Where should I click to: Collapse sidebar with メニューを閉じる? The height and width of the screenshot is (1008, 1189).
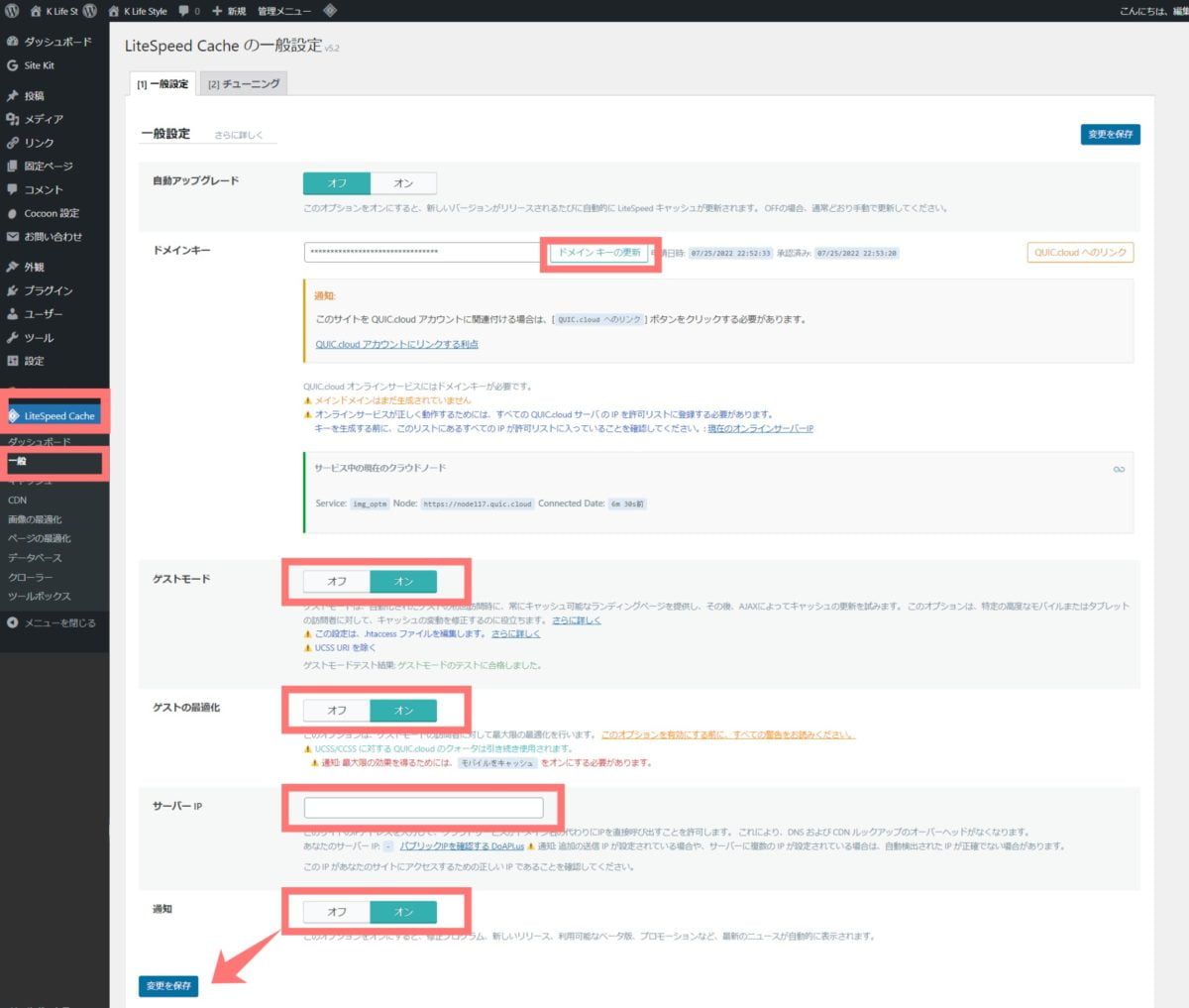tap(59, 622)
